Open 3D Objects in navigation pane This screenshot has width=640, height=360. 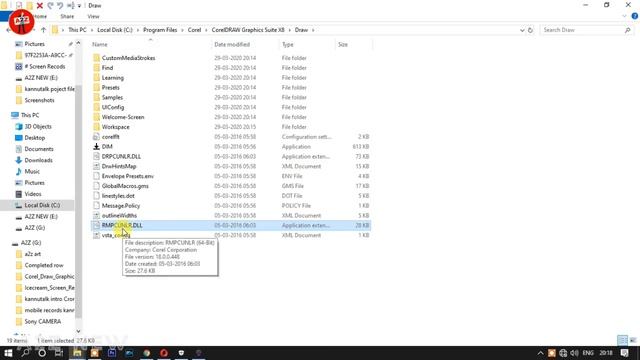coord(38,127)
